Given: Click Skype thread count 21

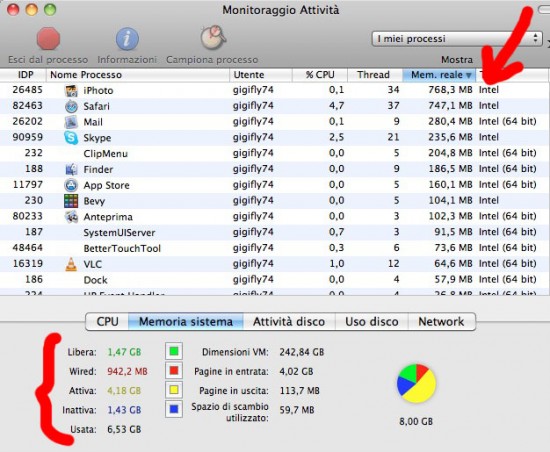Looking at the screenshot, I should (x=394, y=137).
